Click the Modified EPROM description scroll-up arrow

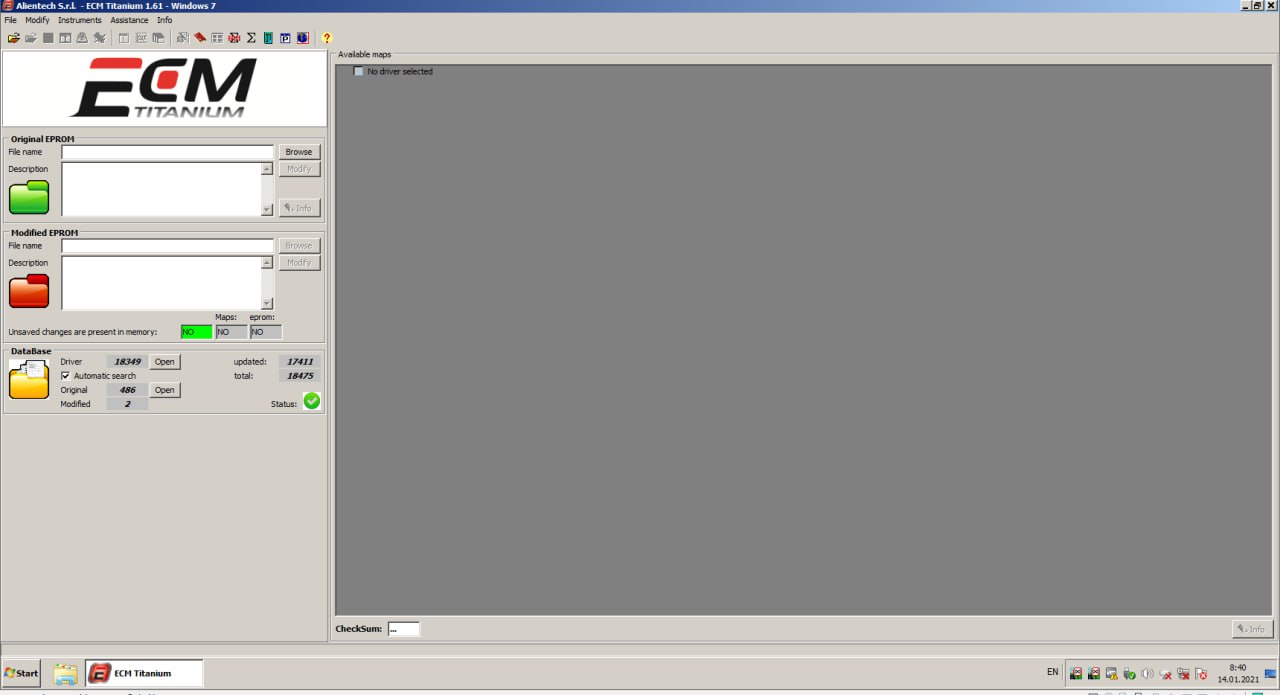point(267,263)
